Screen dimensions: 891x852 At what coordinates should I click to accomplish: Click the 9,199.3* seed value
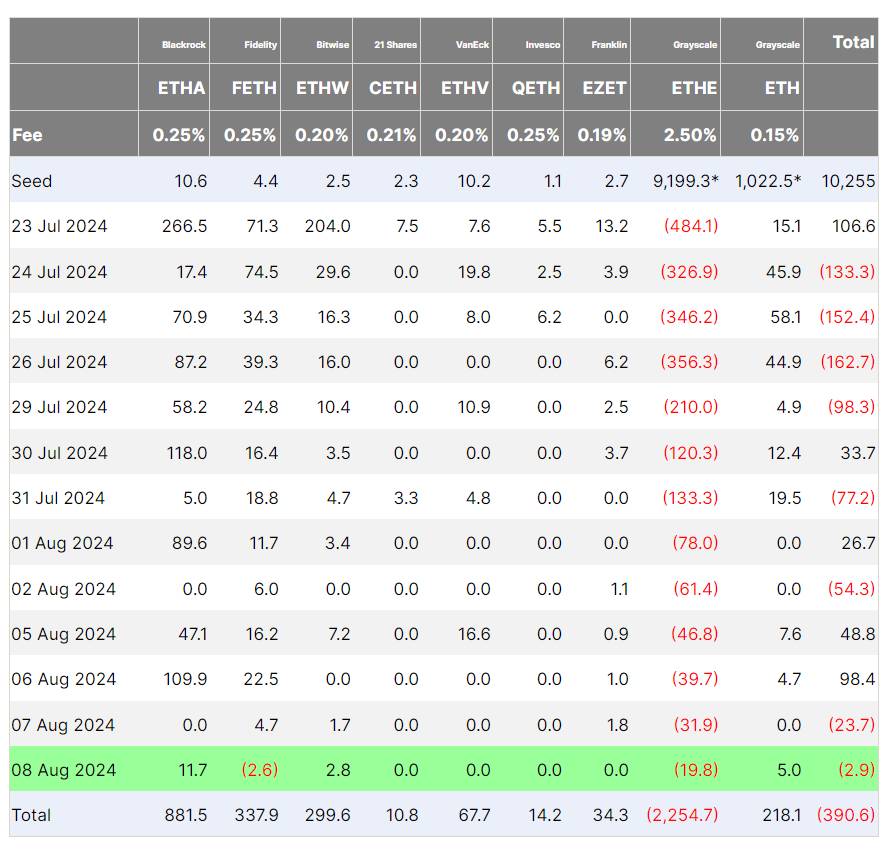click(x=685, y=181)
